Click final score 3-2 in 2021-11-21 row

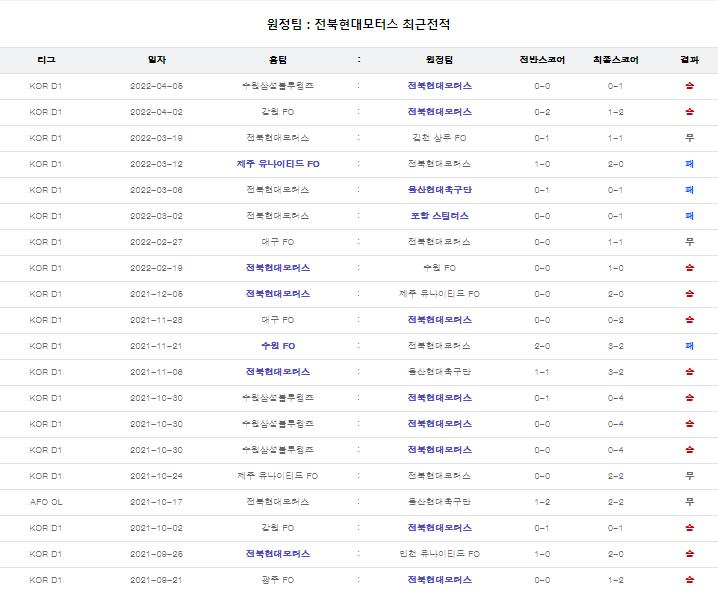tap(615, 346)
